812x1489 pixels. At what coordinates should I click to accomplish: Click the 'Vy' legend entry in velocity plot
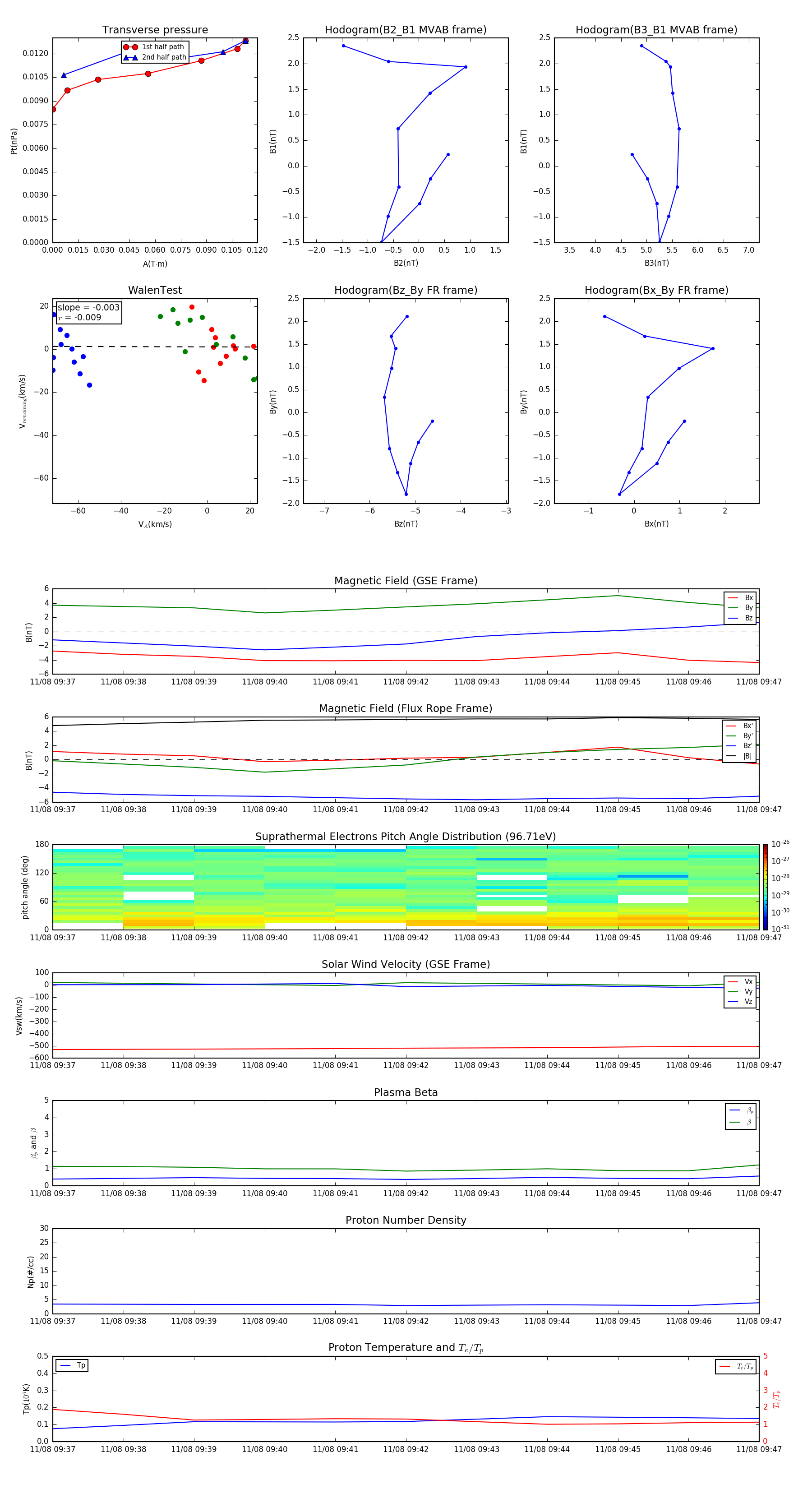click(740, 991)
